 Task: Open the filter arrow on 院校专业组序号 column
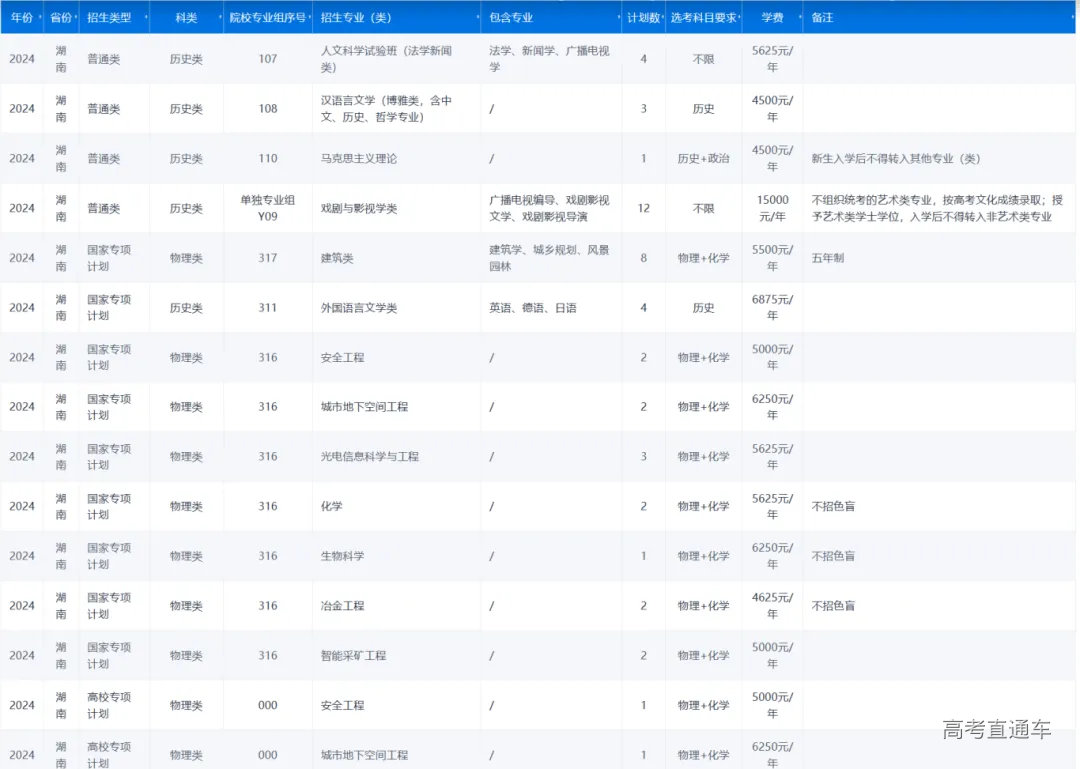pos(310,17)
